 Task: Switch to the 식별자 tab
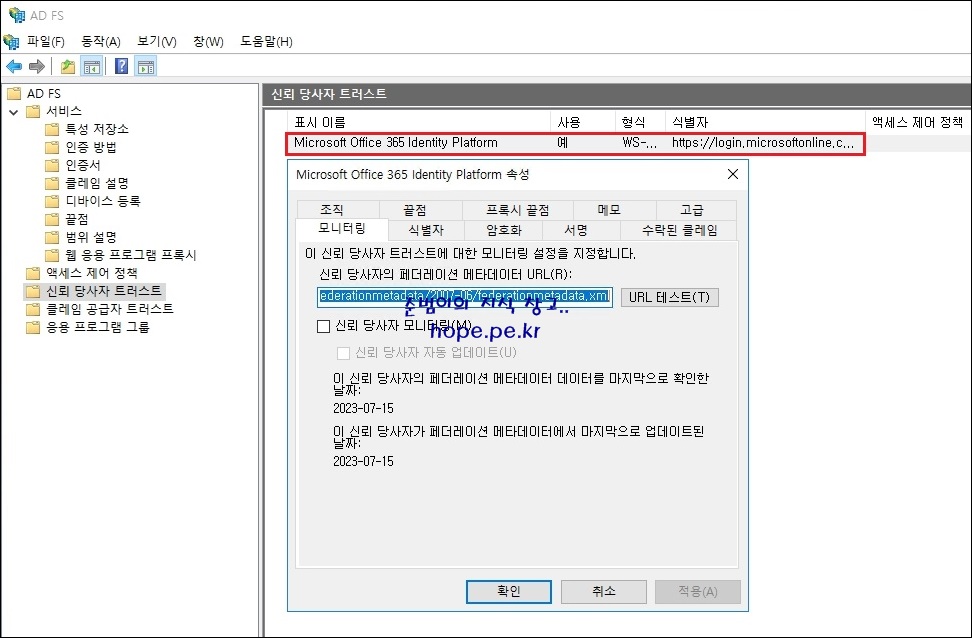(x=426, y=230)
